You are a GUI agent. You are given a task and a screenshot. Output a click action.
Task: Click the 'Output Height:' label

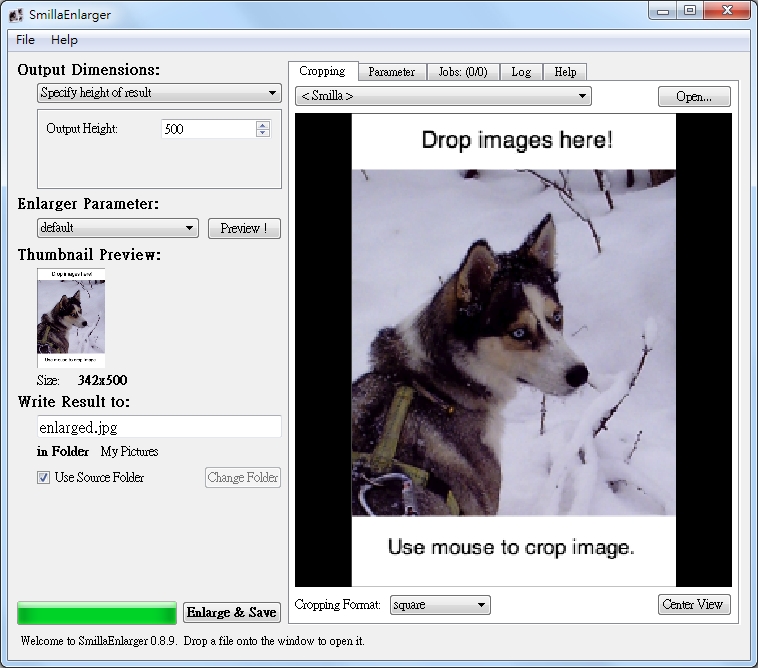[82, 129]
